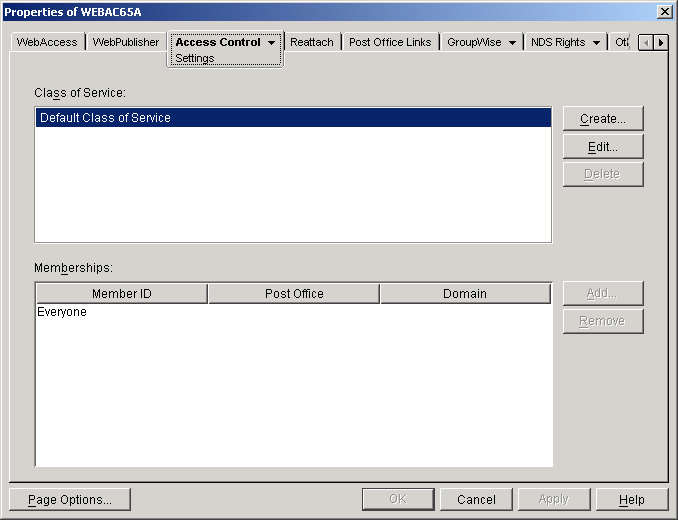Click the Post Office column header
This screenshot has height=520, width=678.
point(294,293)
